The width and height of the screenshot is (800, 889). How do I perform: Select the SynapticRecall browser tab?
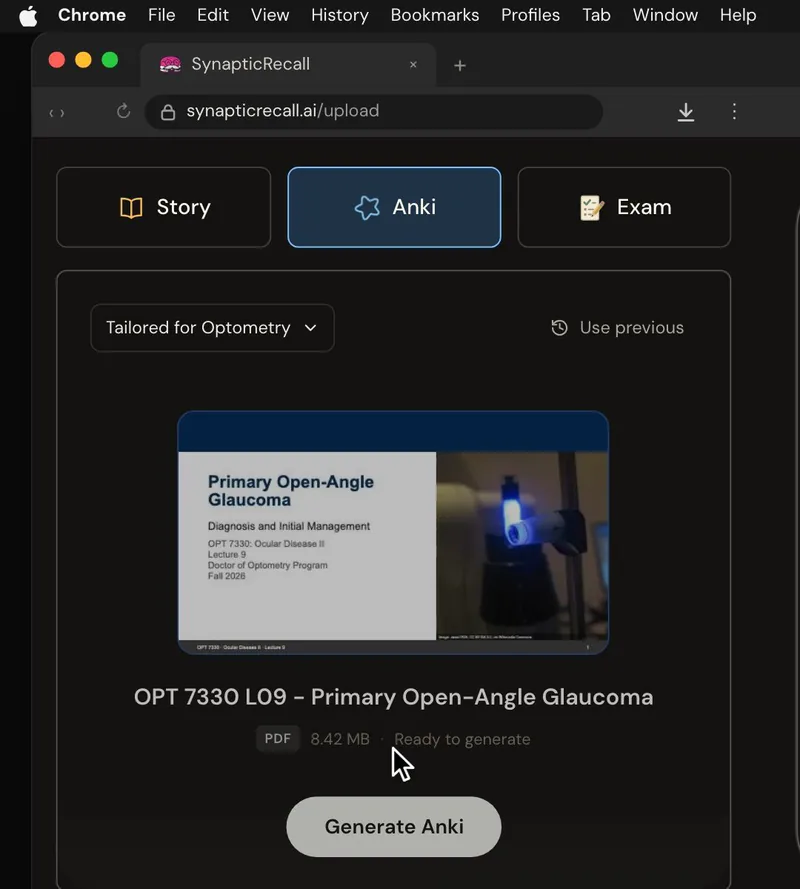click(x=288, y=65)
